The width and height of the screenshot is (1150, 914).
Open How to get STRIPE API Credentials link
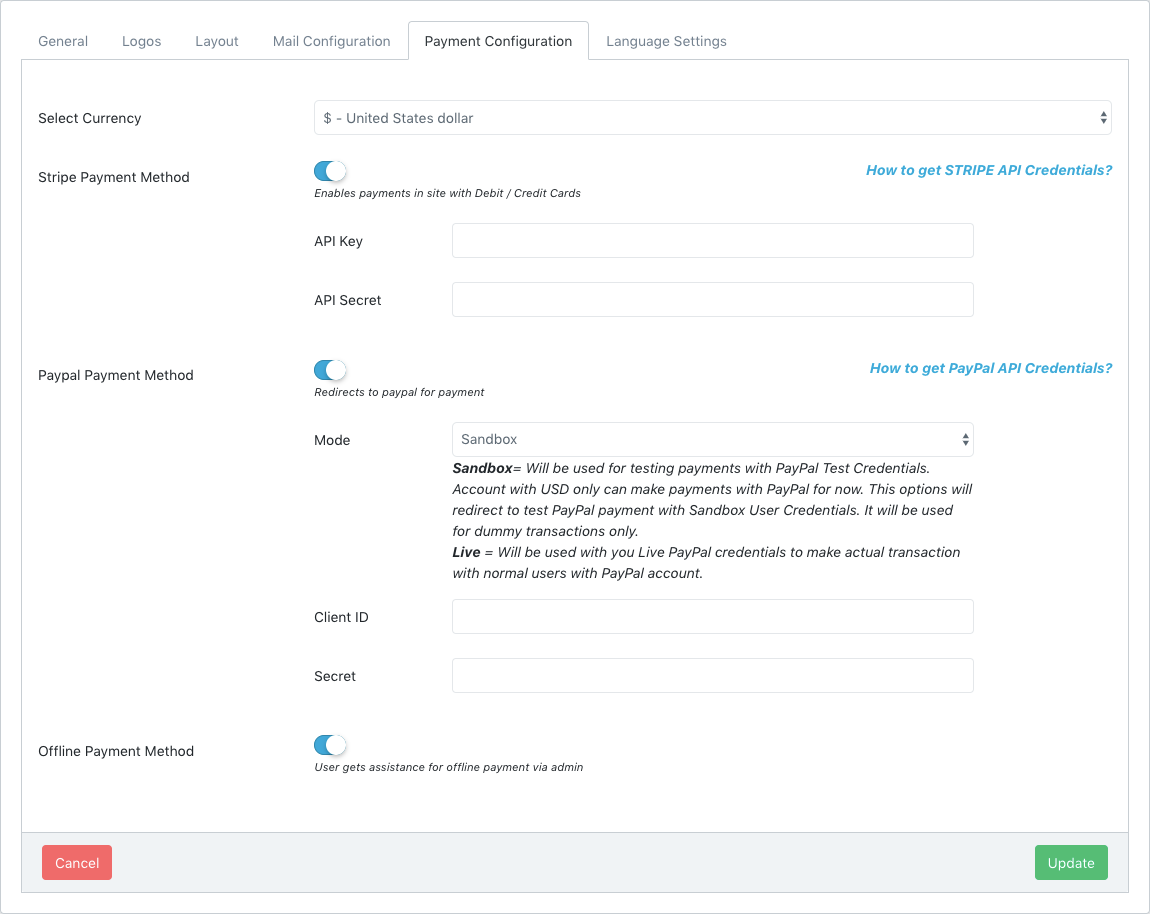click(x=988, y=170)
